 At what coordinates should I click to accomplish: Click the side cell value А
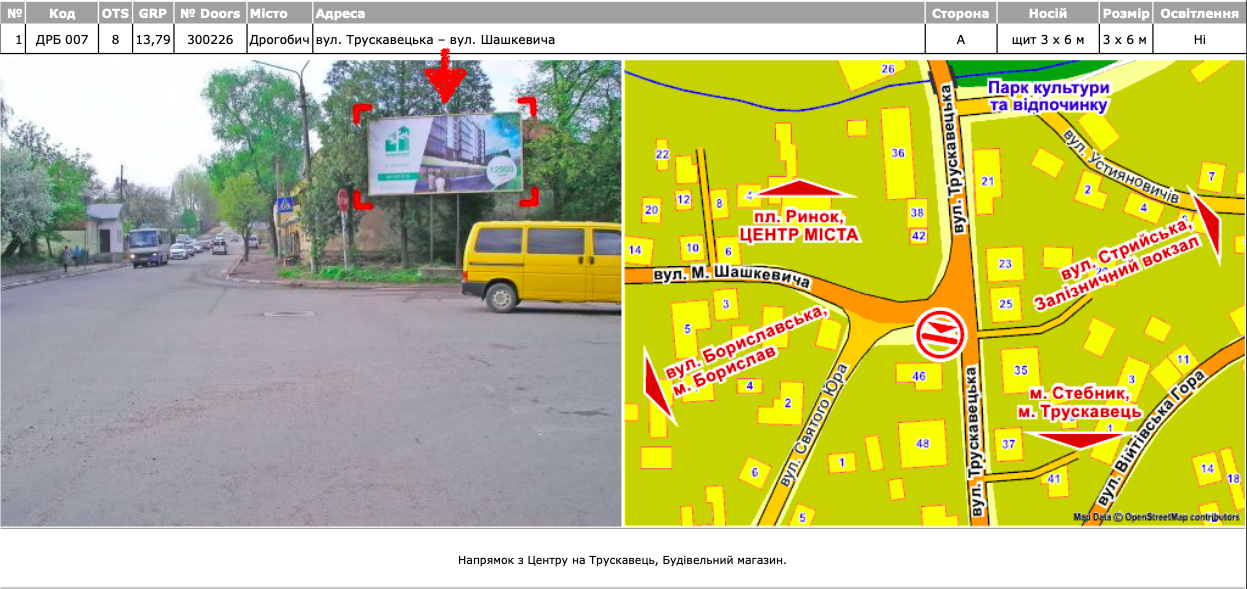960,39
